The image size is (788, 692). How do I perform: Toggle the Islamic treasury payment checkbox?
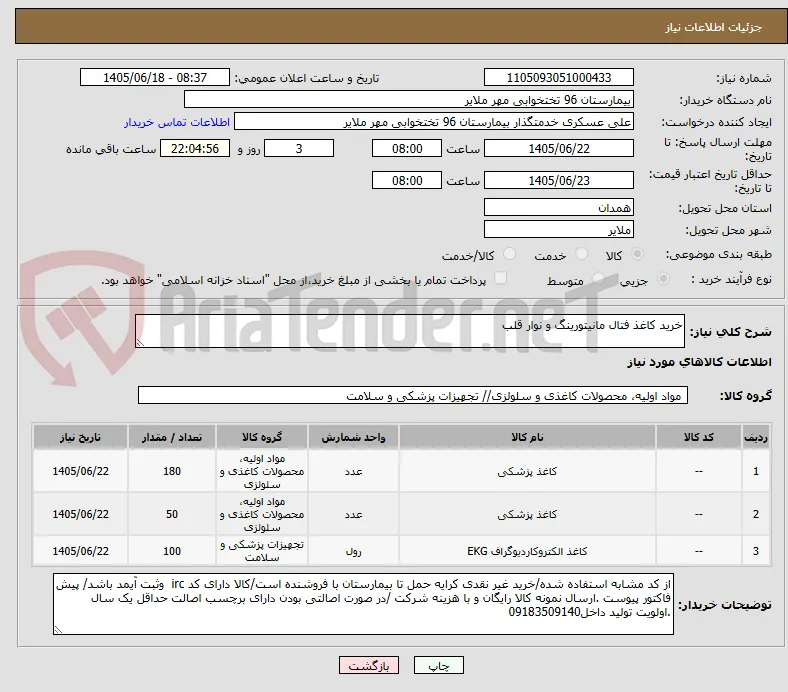(501, 278)
